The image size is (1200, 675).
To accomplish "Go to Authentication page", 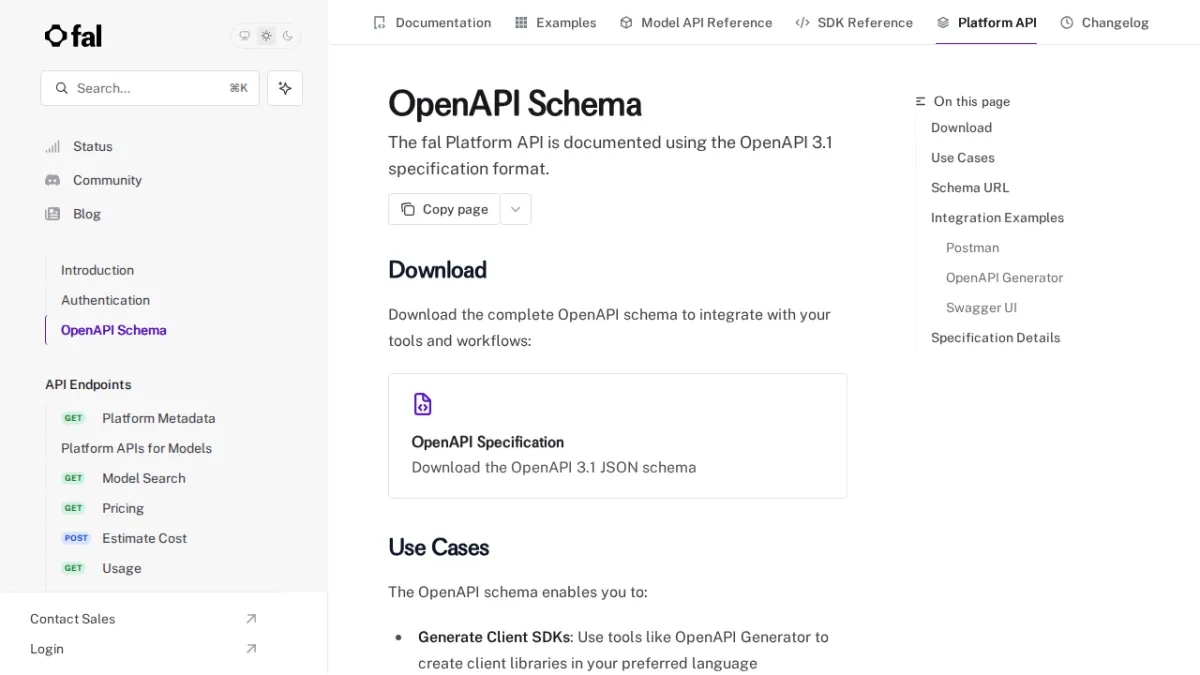I will [x=105, y=300].
